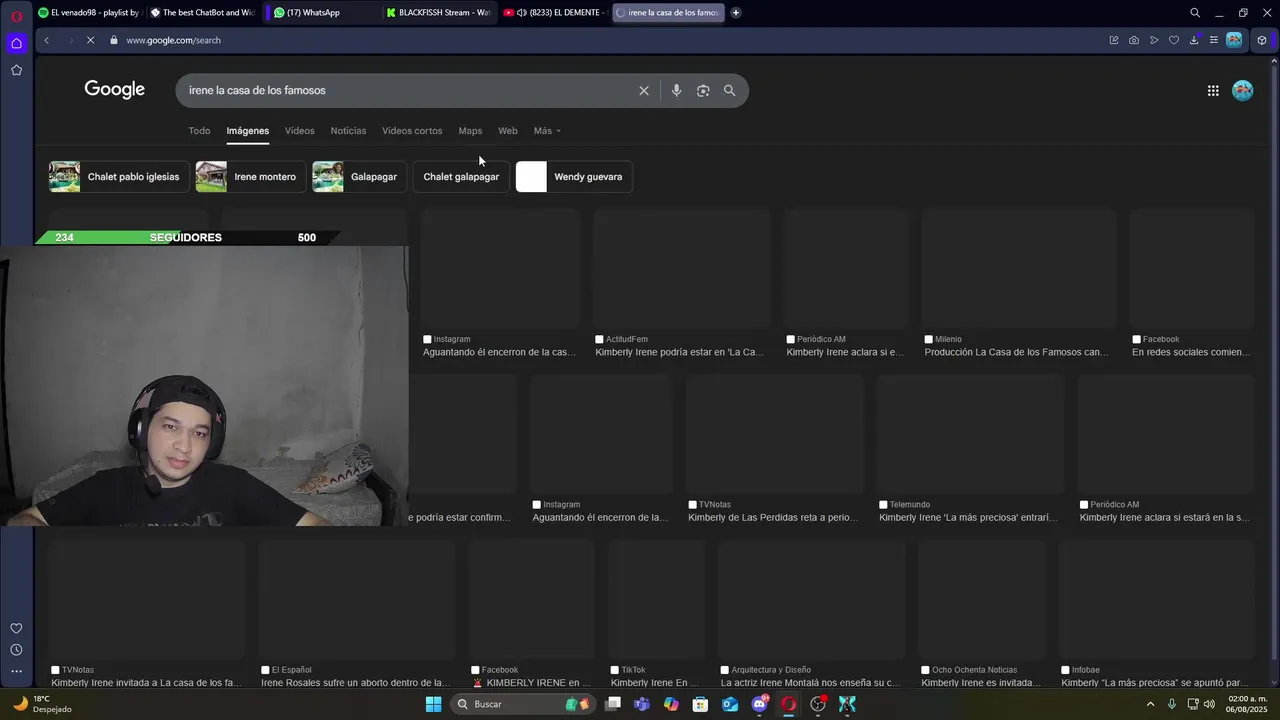Select the Noticias search filter
The width and height of the screenshot is (1280, 720).
348,131
